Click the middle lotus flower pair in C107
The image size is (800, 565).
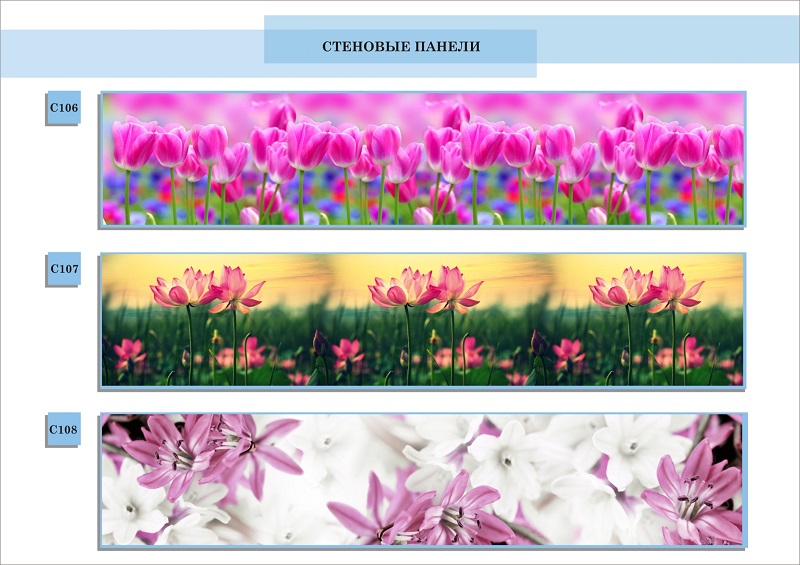(426, 288)
